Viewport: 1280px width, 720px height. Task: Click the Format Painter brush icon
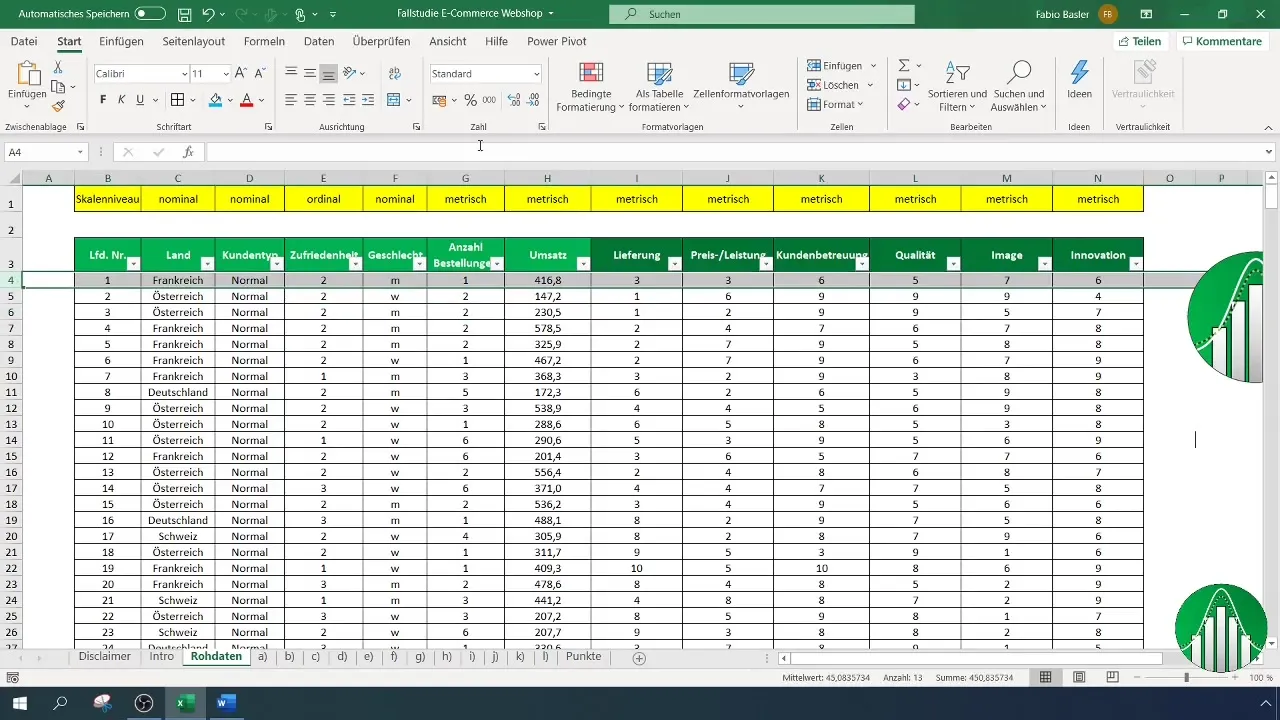pyautogui.click(x=58, y=106)
